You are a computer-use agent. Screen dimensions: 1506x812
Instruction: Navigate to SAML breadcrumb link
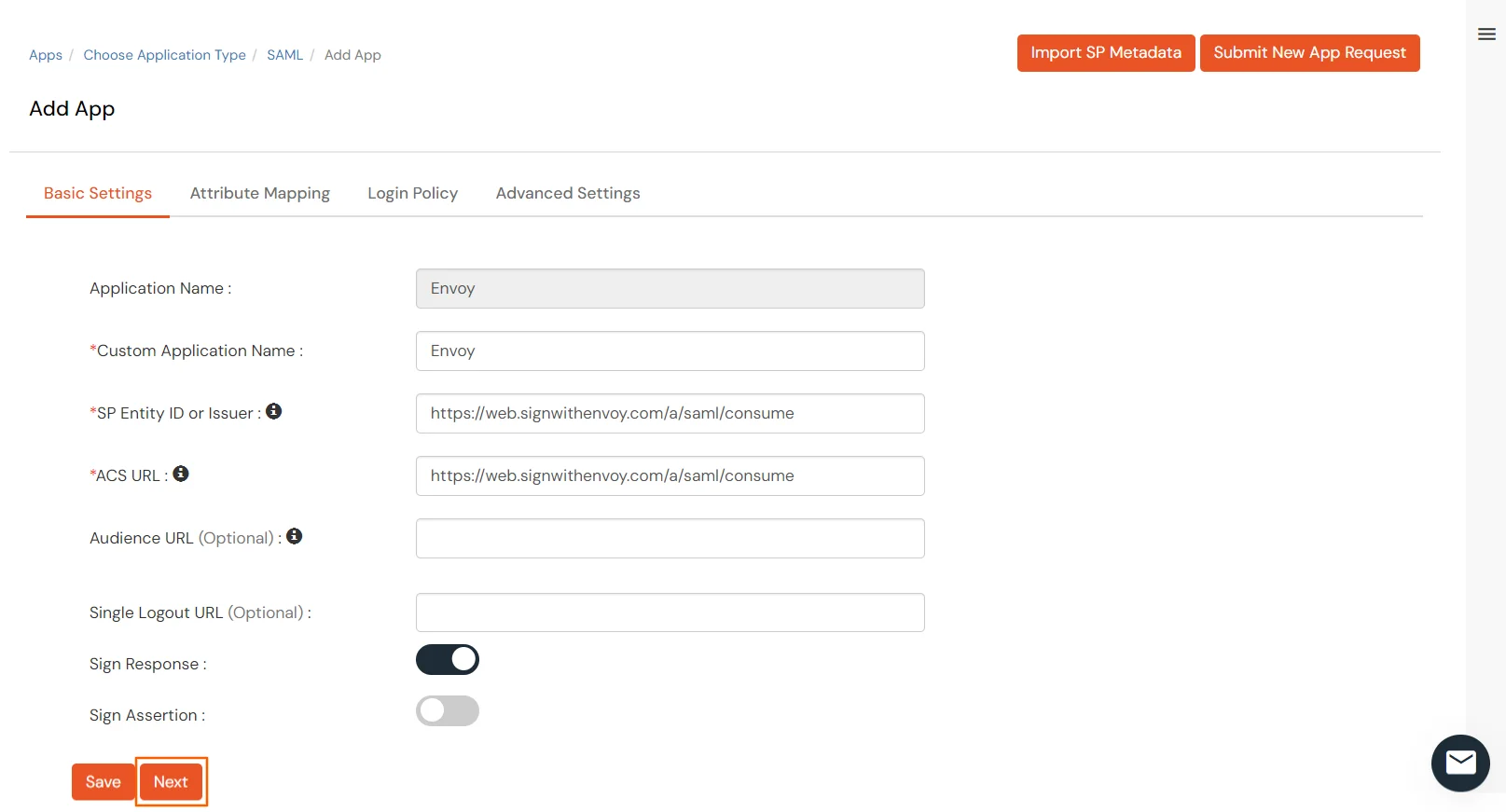pos(285,55)
